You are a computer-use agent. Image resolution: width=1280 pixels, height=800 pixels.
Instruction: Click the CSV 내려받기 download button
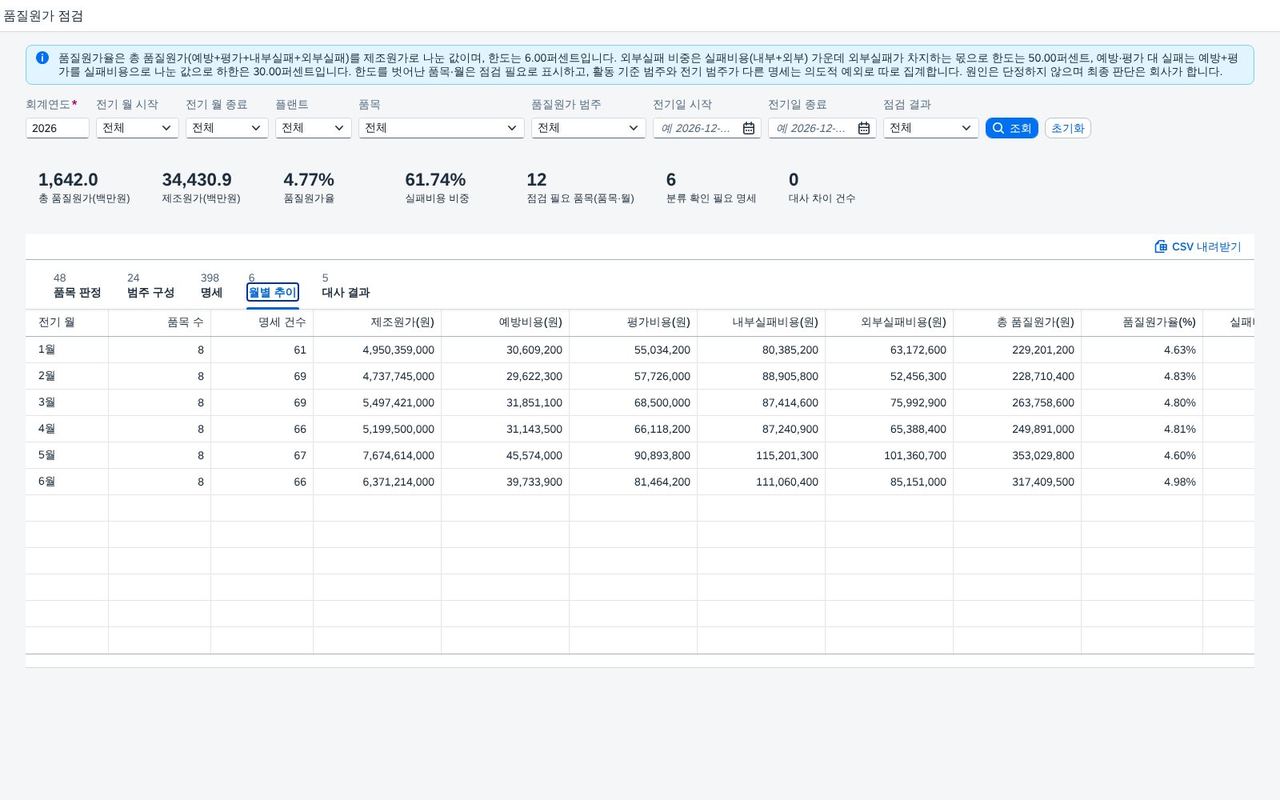click(x=1198, y=246)
